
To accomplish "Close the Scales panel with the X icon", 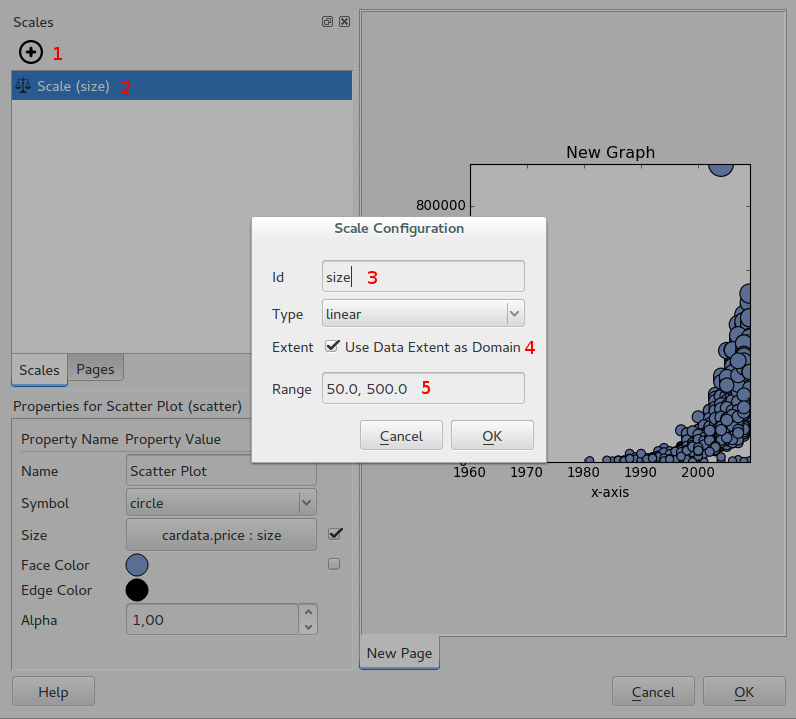I will 344,22.
